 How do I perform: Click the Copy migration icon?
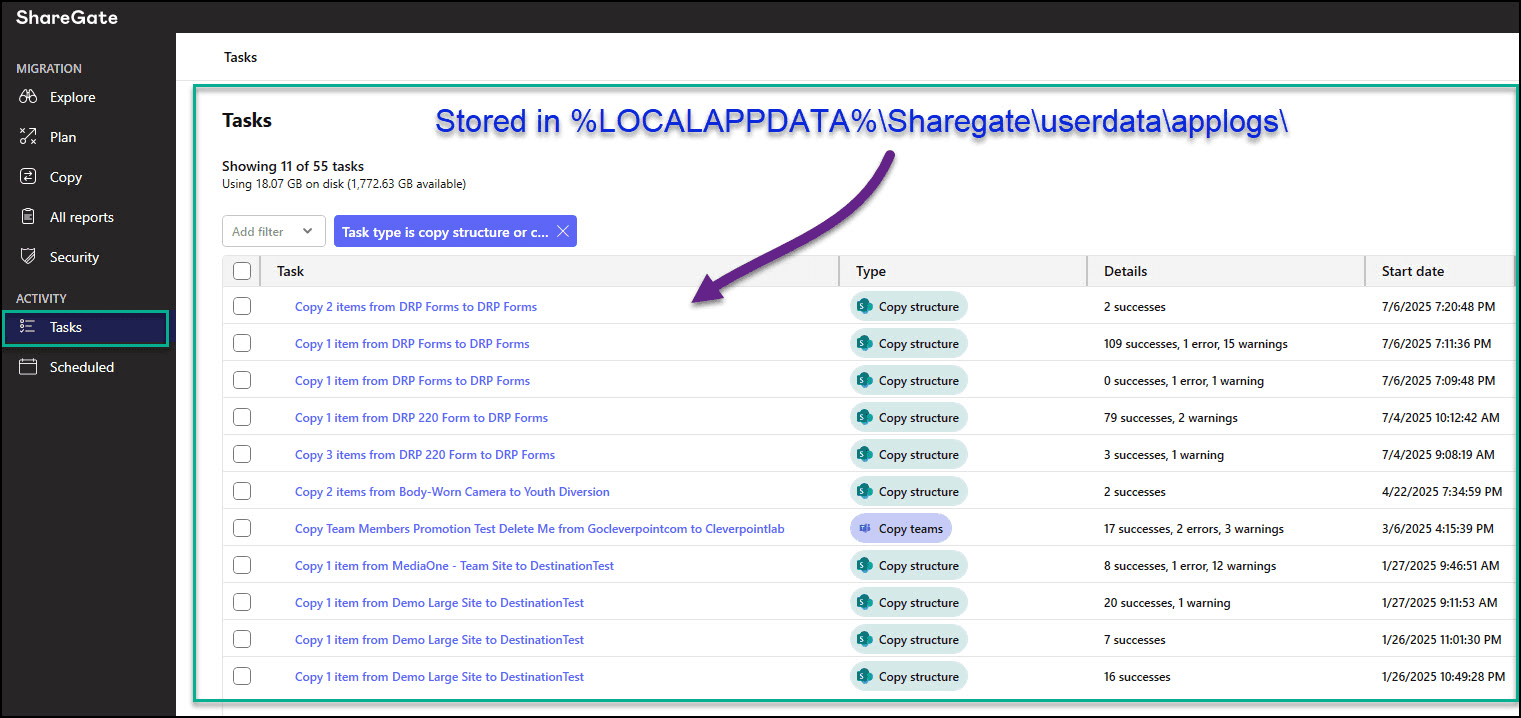29,177
